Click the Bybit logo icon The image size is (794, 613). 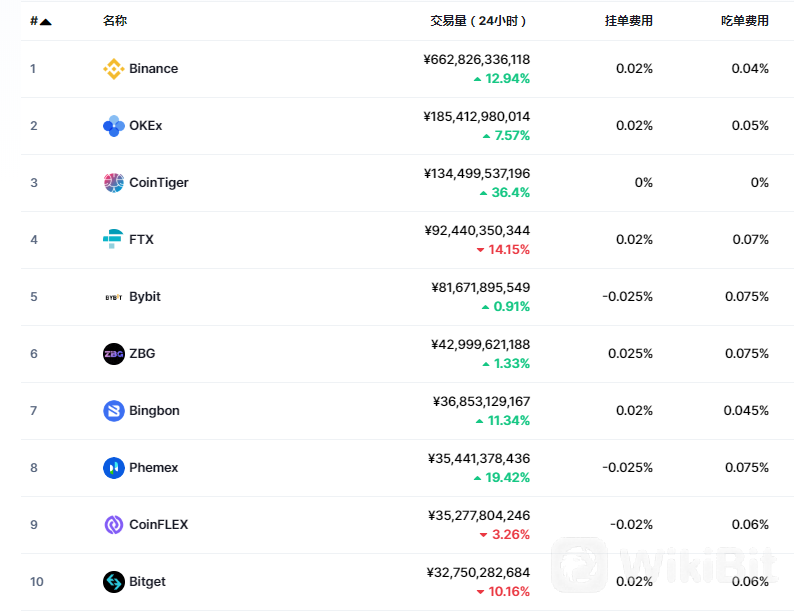pos(113,297)
